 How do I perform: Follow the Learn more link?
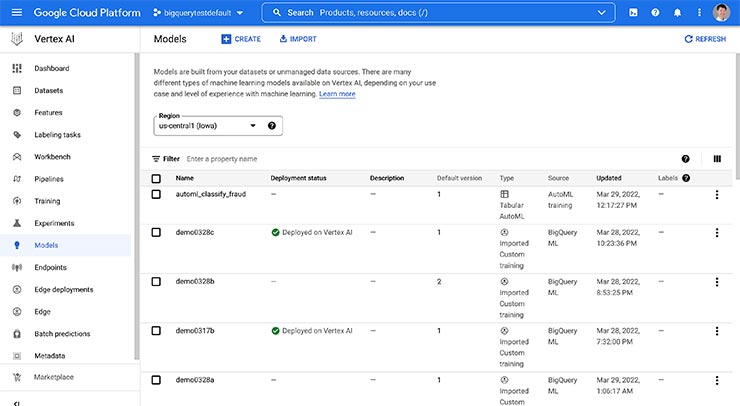coord(337,94)
